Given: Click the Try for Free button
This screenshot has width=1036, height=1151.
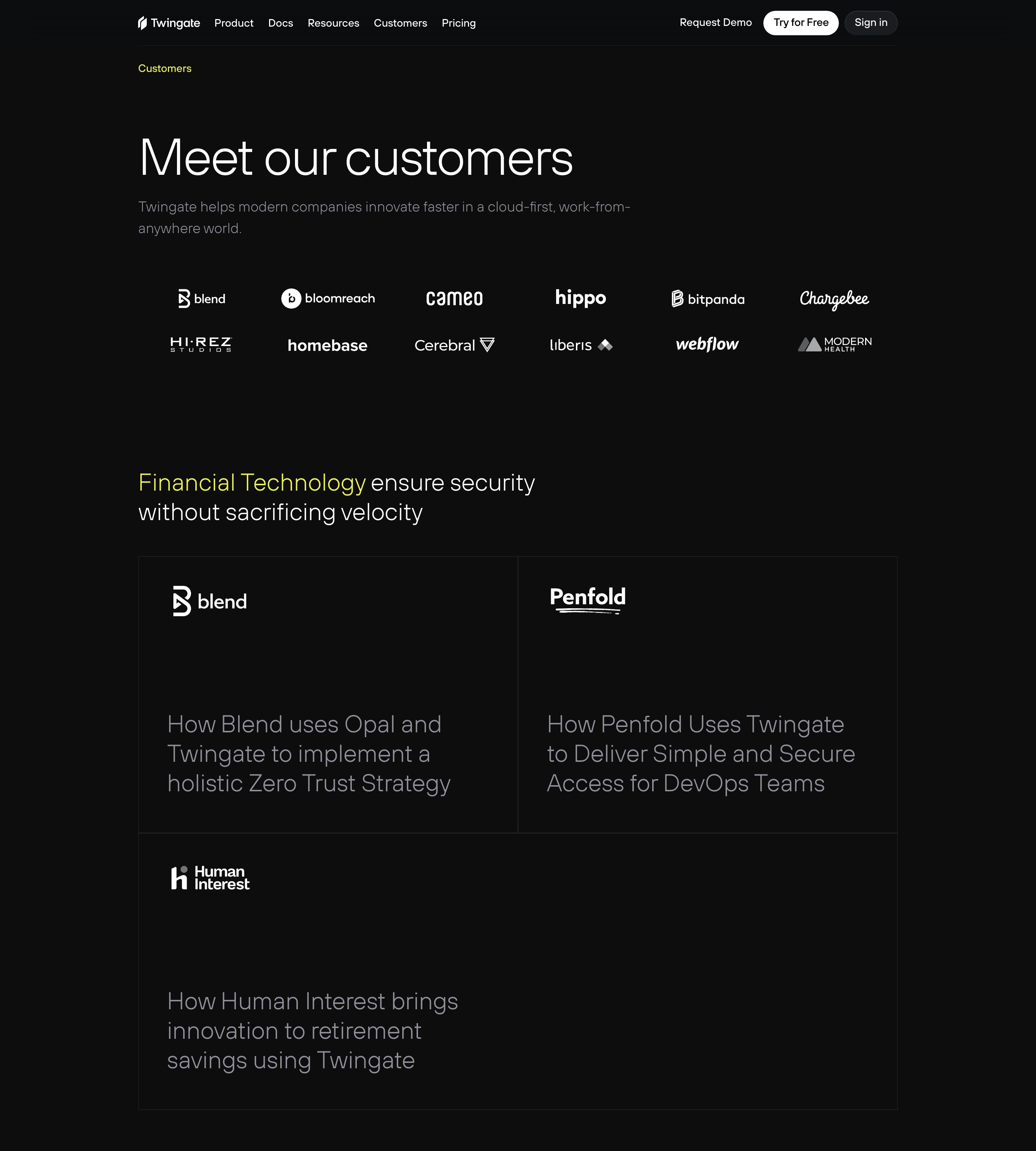Looking at the screenshot, I should 801,23.
